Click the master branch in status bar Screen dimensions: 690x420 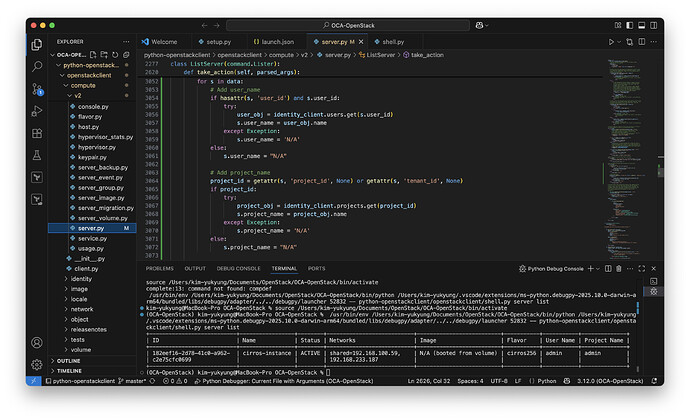click(132, 381)
